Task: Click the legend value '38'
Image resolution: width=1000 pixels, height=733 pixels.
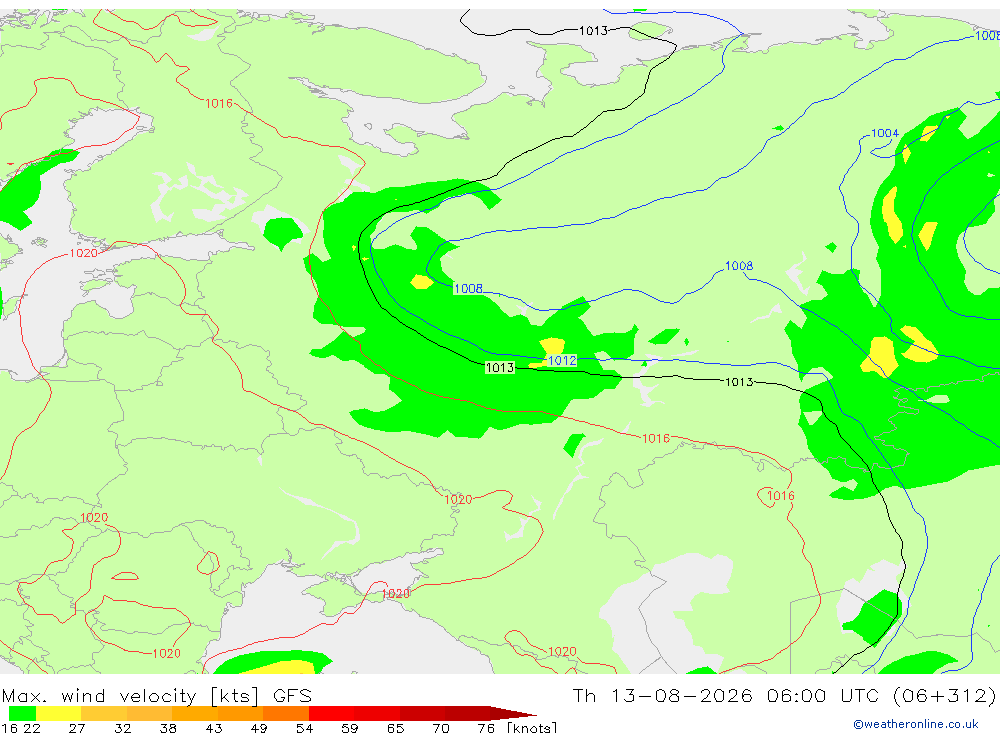Action: pyautogui.click(x=168, y=728)
